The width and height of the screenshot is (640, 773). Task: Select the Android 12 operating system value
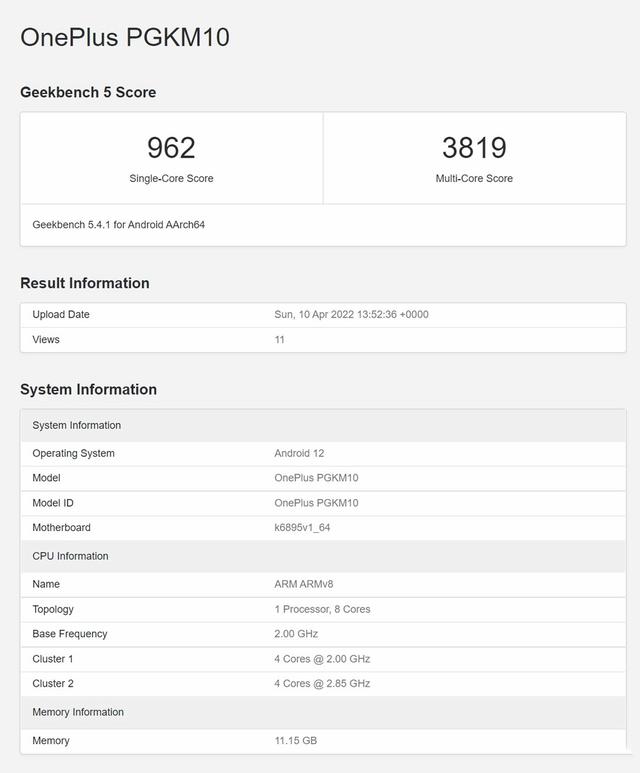pos(299,453)
